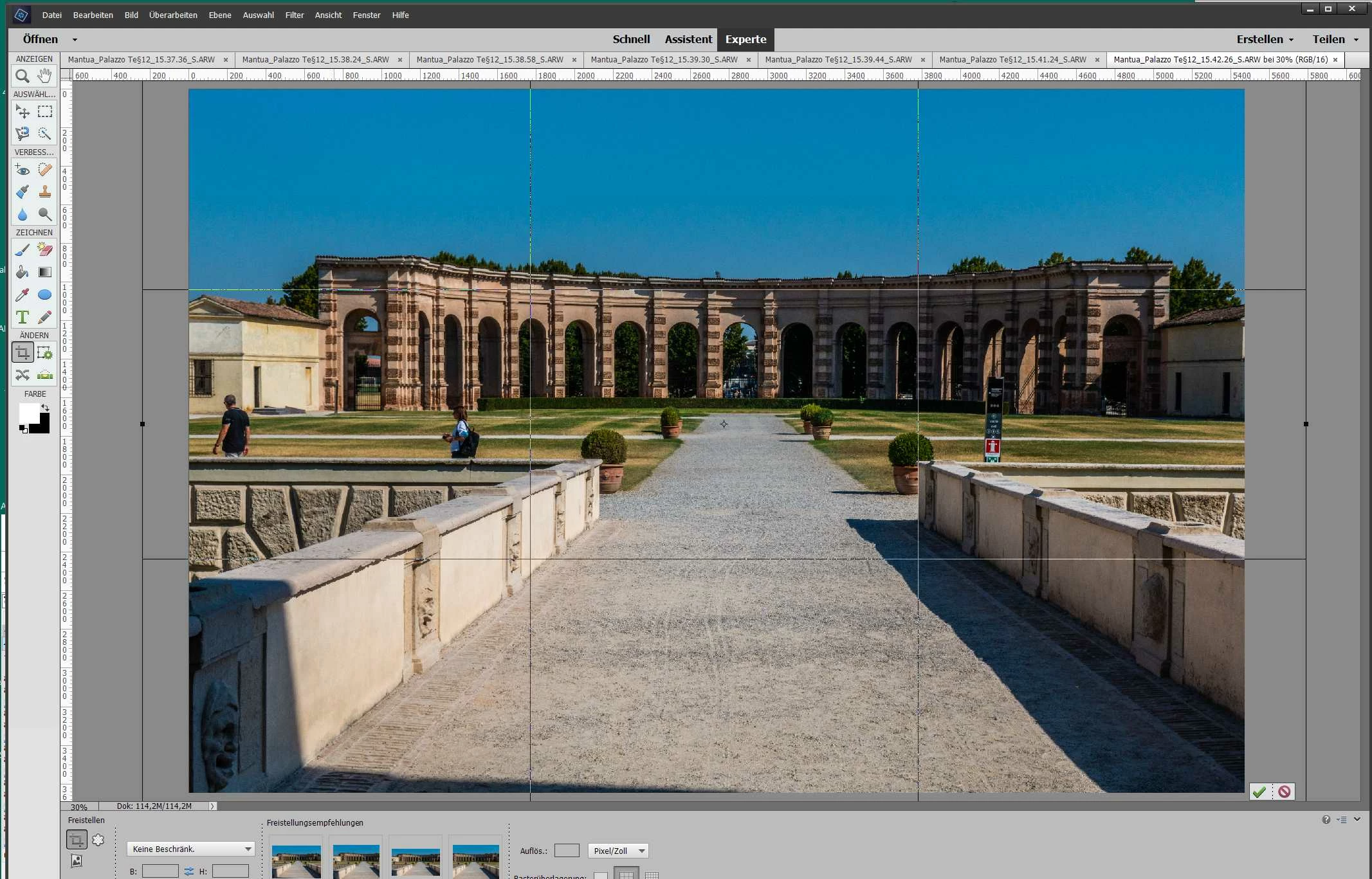Enable rule-of-thirds crop overlay option

pyautogui.click(x=626, y=874)
